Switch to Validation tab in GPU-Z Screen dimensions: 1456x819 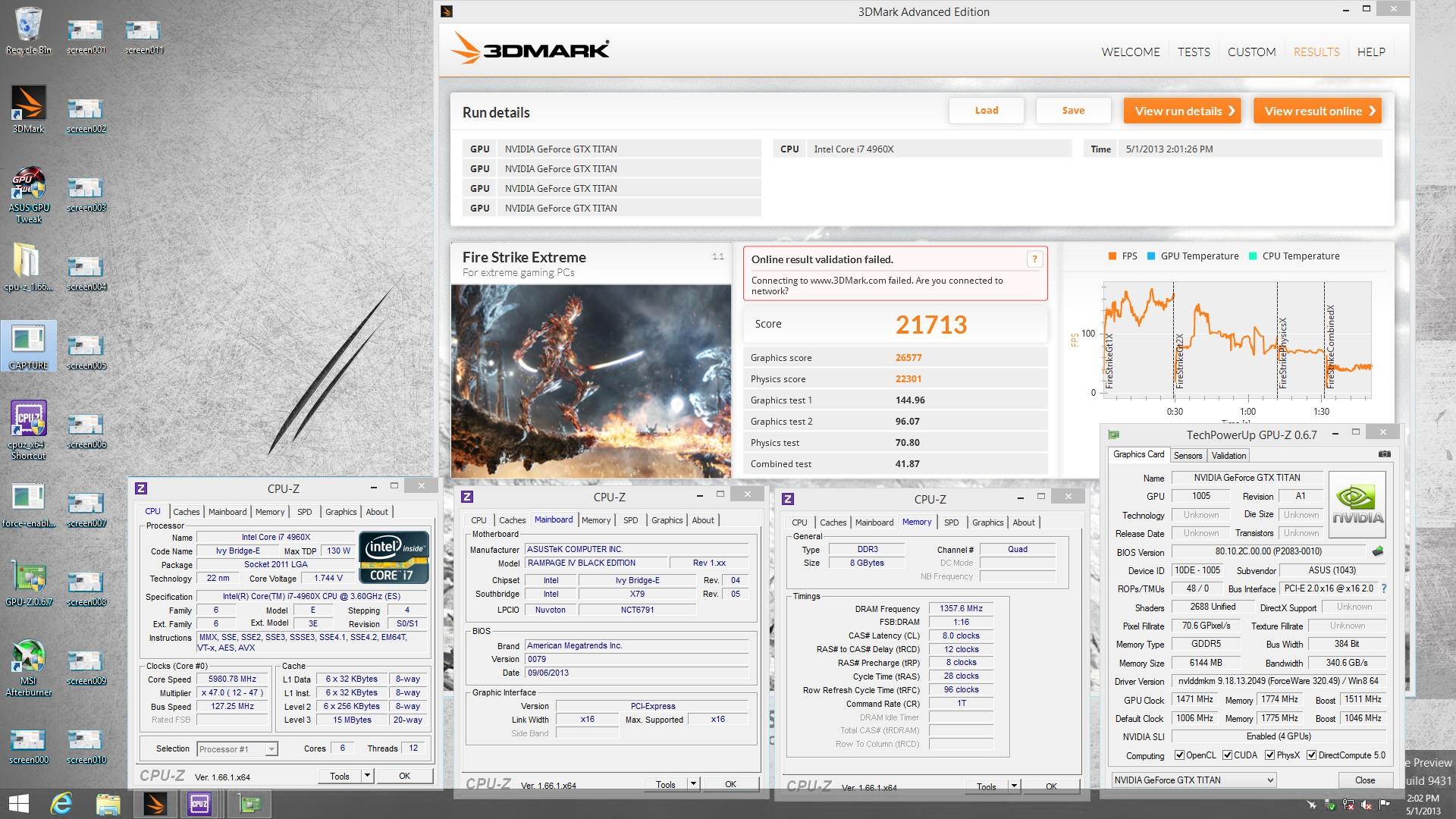(x=1228, y=455)
